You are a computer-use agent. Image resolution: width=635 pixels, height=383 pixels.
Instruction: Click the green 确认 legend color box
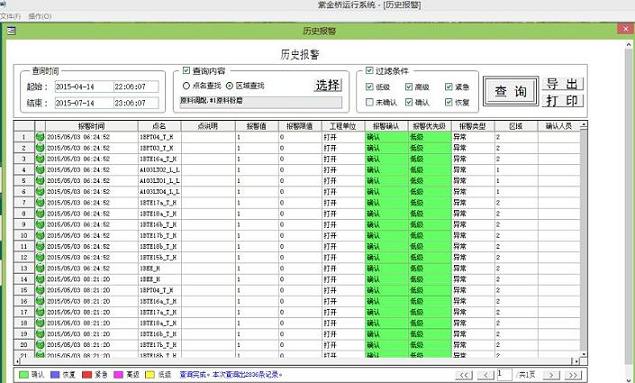tap(24, 374)
